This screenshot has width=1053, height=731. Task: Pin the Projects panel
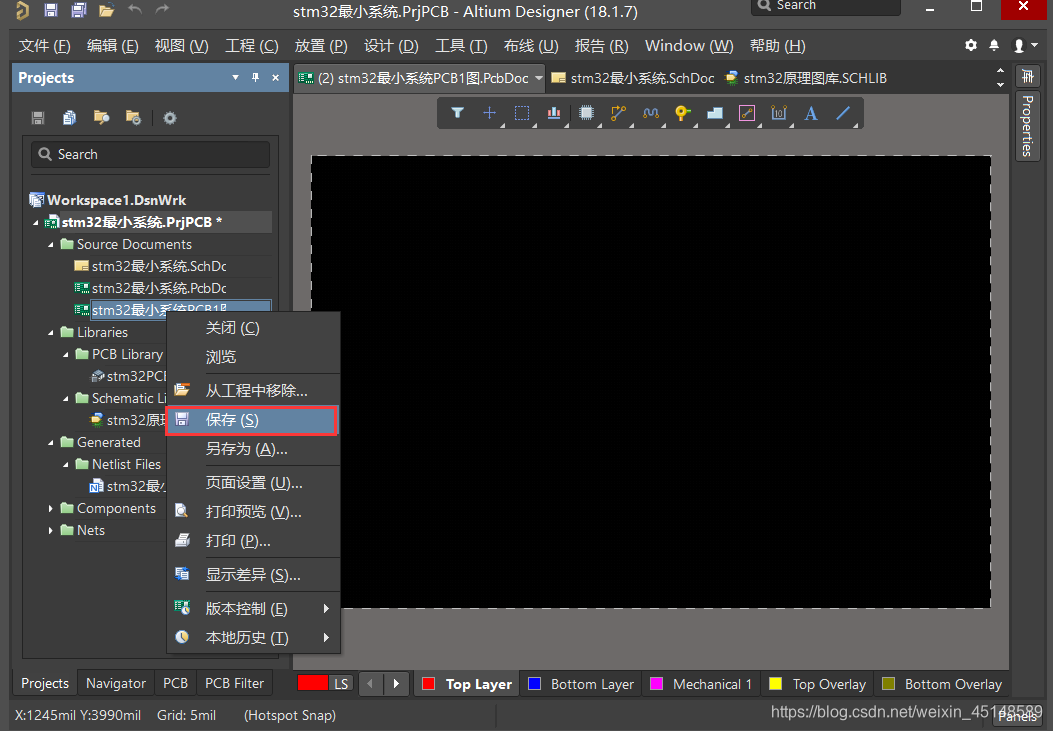click(x=255, y=78)
